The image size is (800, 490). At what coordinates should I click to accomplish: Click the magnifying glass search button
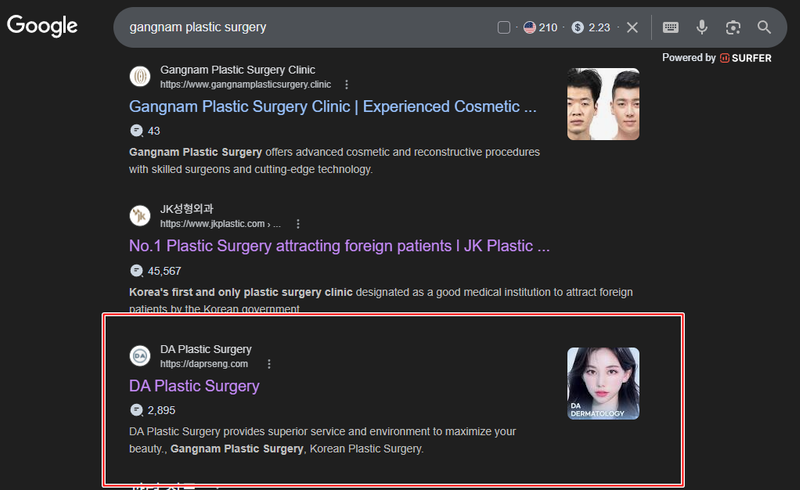point(764,27)
